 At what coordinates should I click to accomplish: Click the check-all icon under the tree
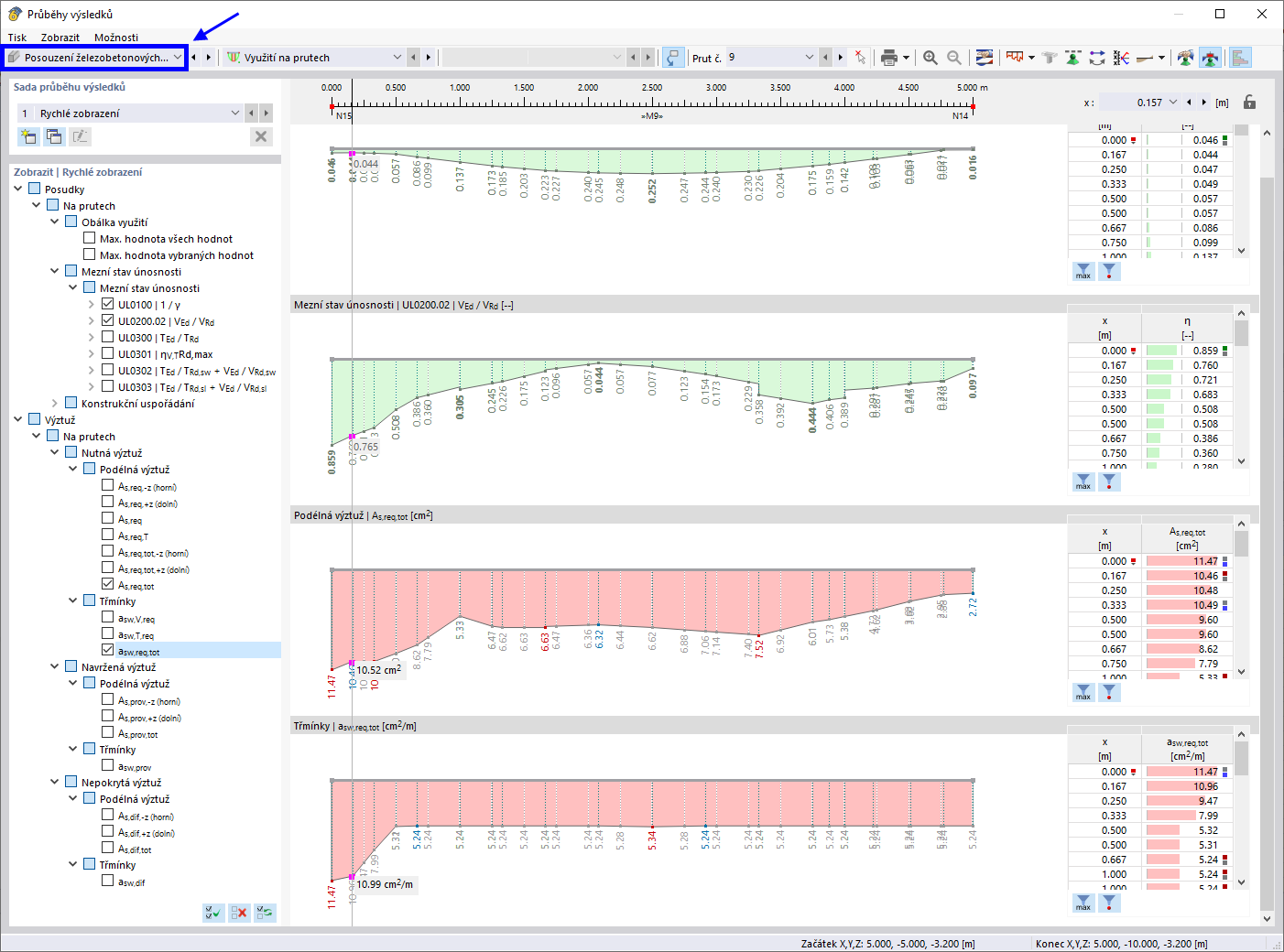click(x=213, y=913)
